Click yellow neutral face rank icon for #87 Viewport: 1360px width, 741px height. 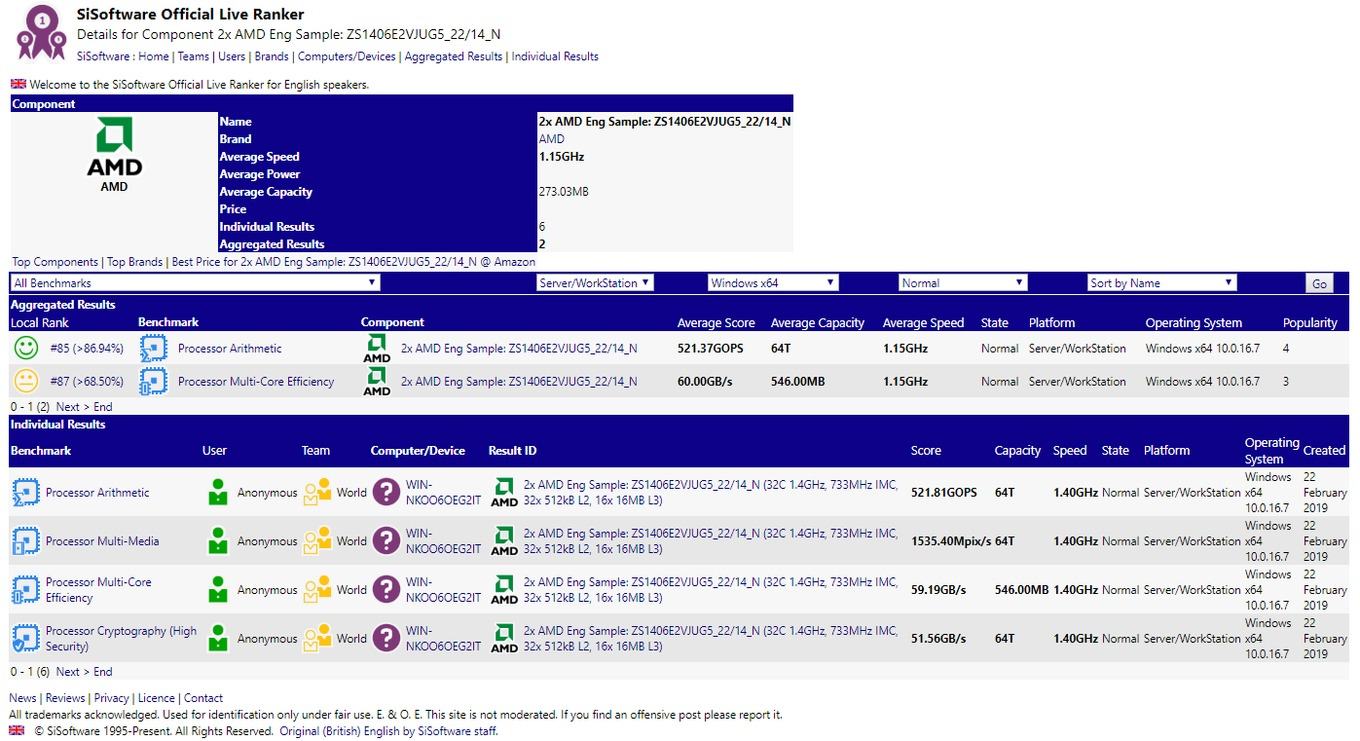point(26,381)
